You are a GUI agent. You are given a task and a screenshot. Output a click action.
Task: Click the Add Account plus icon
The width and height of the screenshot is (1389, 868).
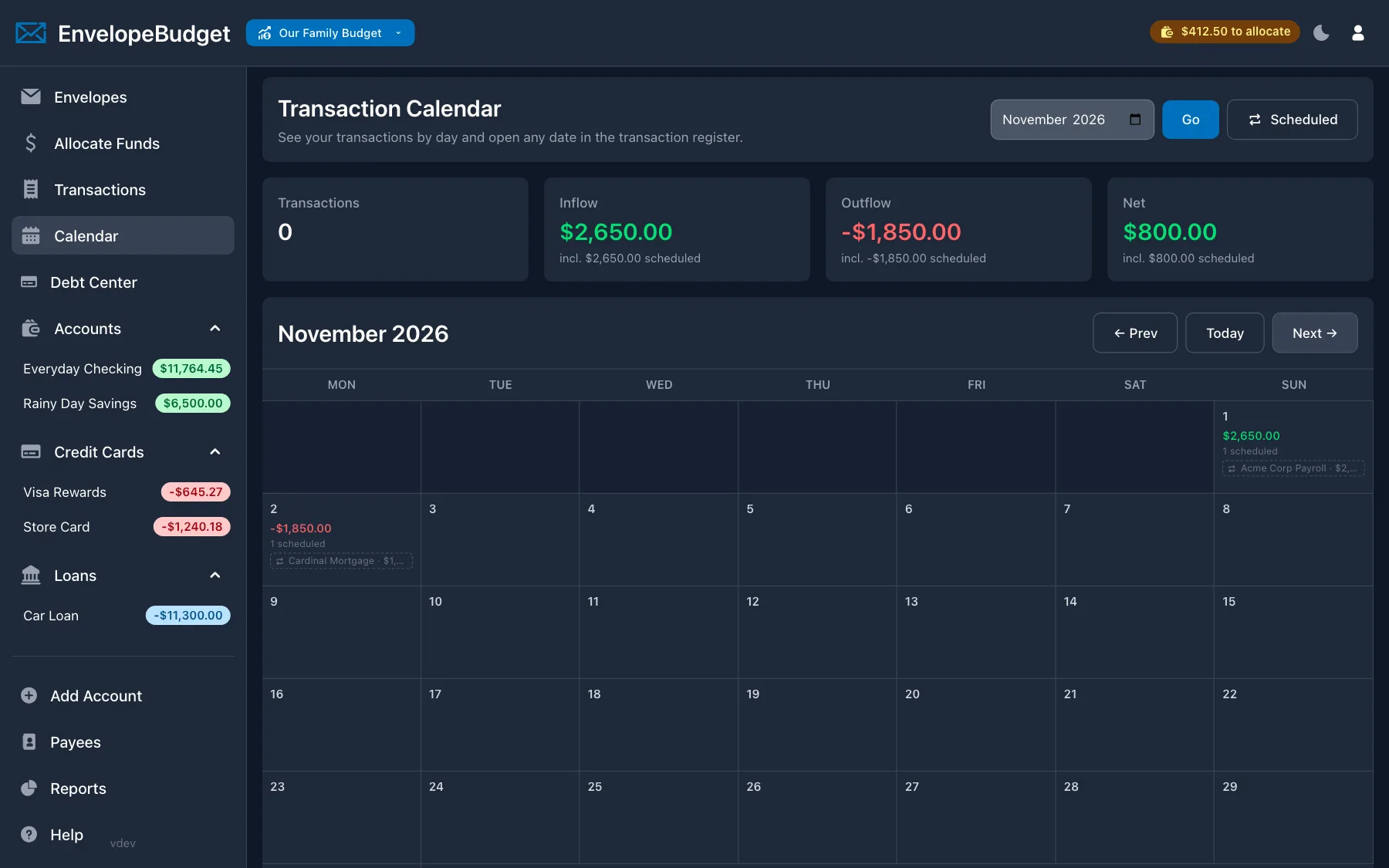(x=29, y=696)
